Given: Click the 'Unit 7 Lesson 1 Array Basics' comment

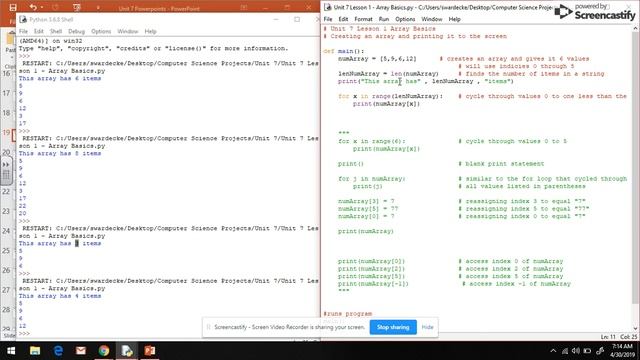Looking at the screenshot, I should point(380,29).
